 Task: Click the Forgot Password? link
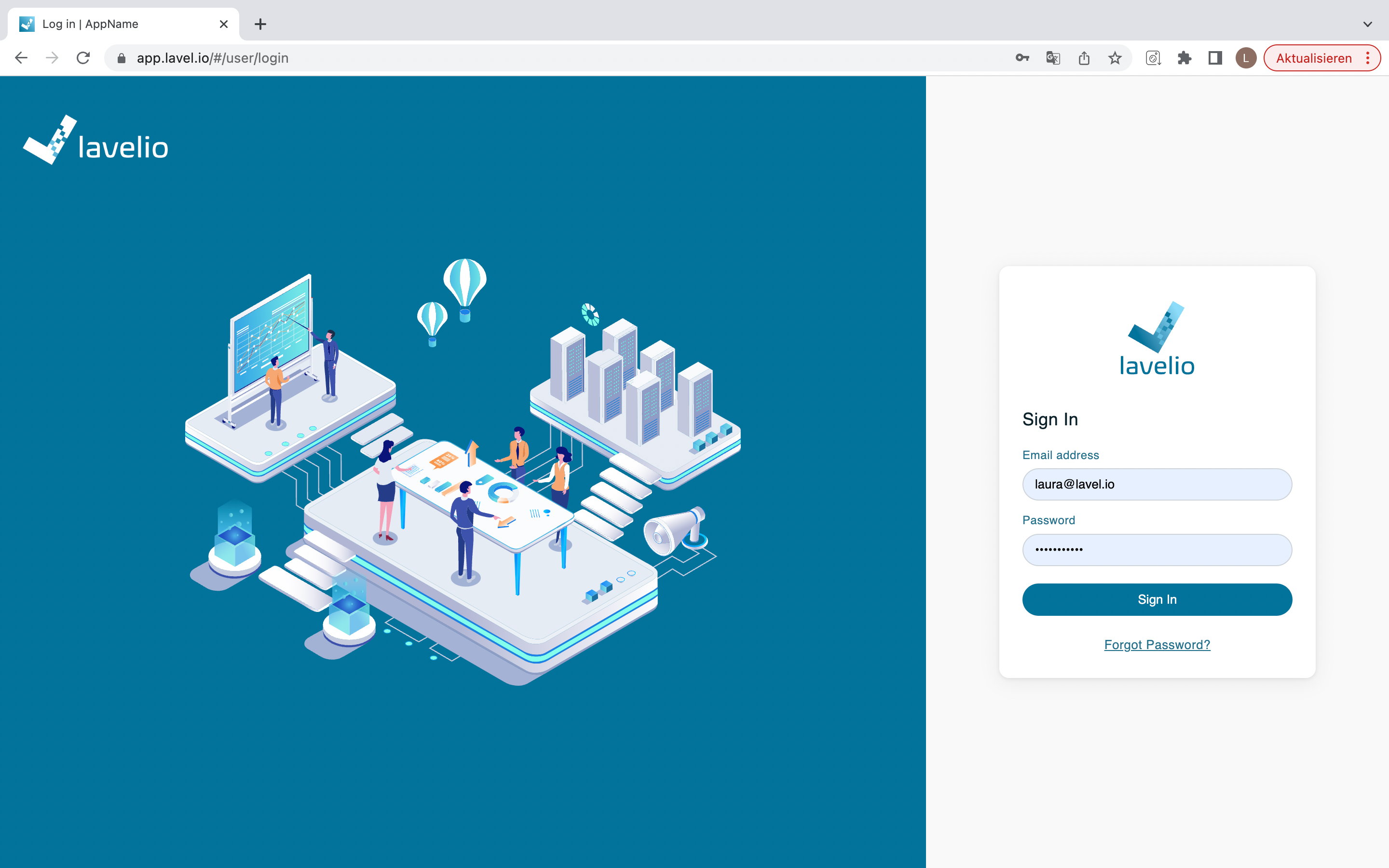1157,645
